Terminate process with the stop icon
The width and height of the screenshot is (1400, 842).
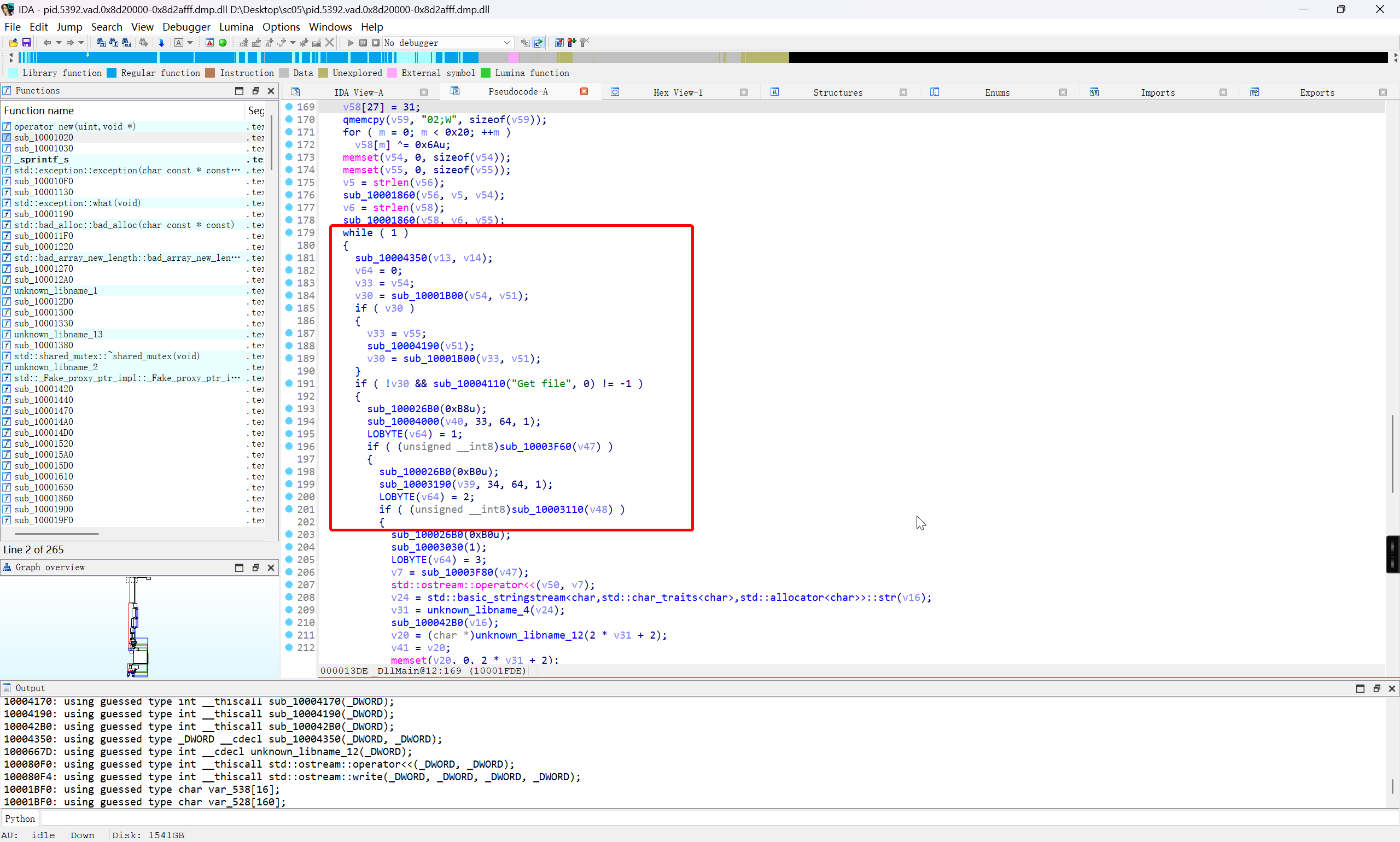point(376,43)
